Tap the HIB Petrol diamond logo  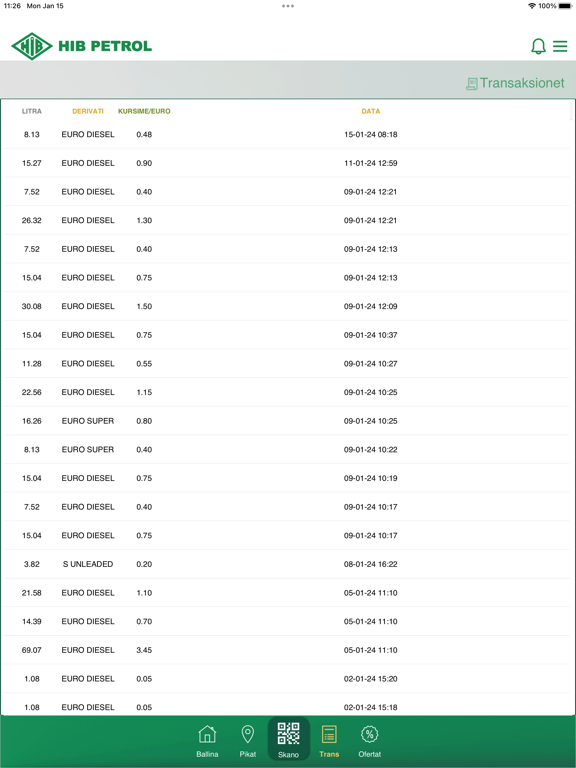[32, 46]
